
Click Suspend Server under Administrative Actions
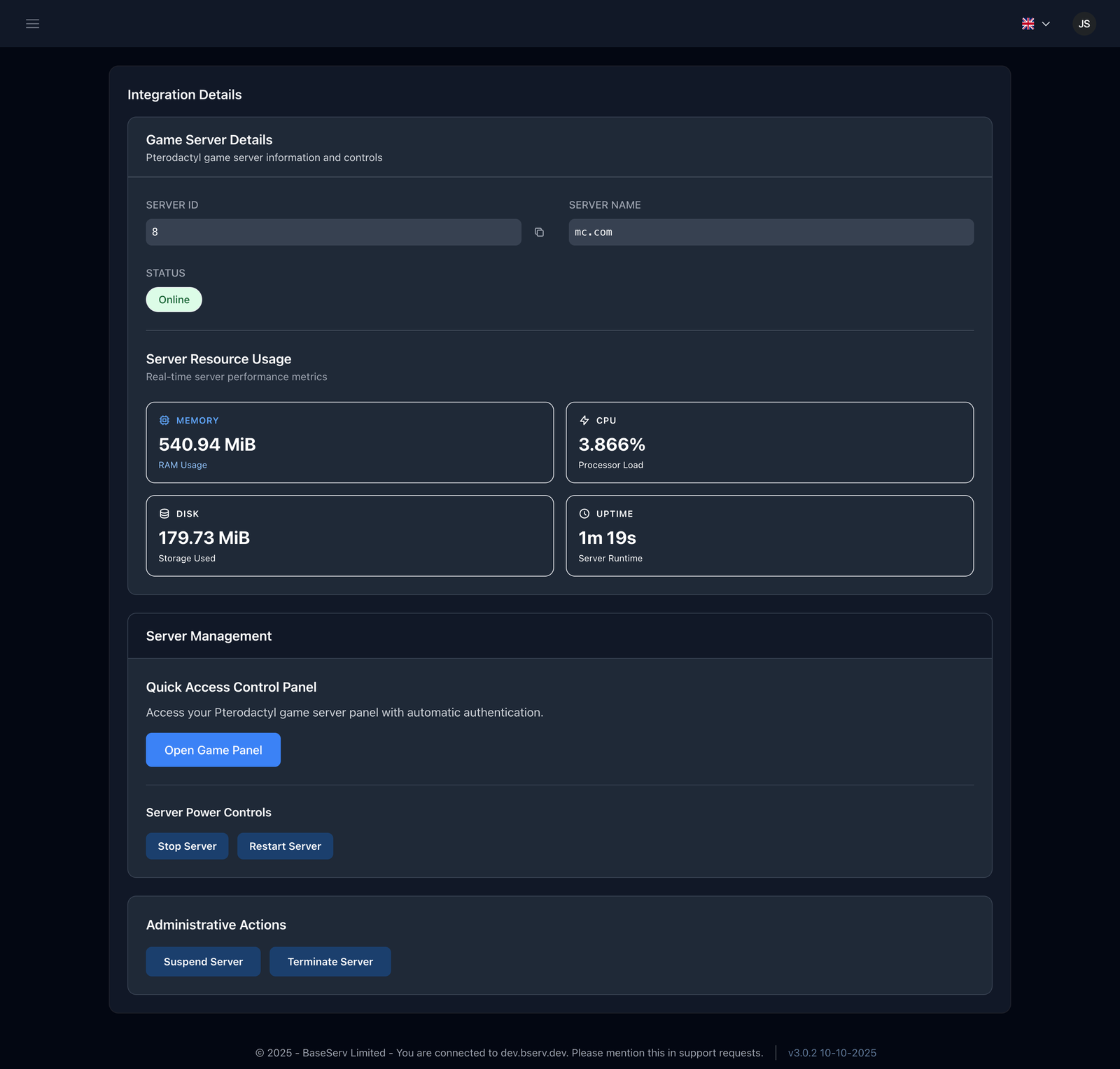click(203, 962)
